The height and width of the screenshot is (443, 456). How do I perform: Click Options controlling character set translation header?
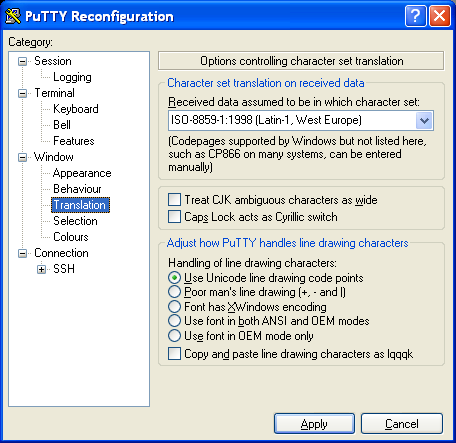click(301, 61)
